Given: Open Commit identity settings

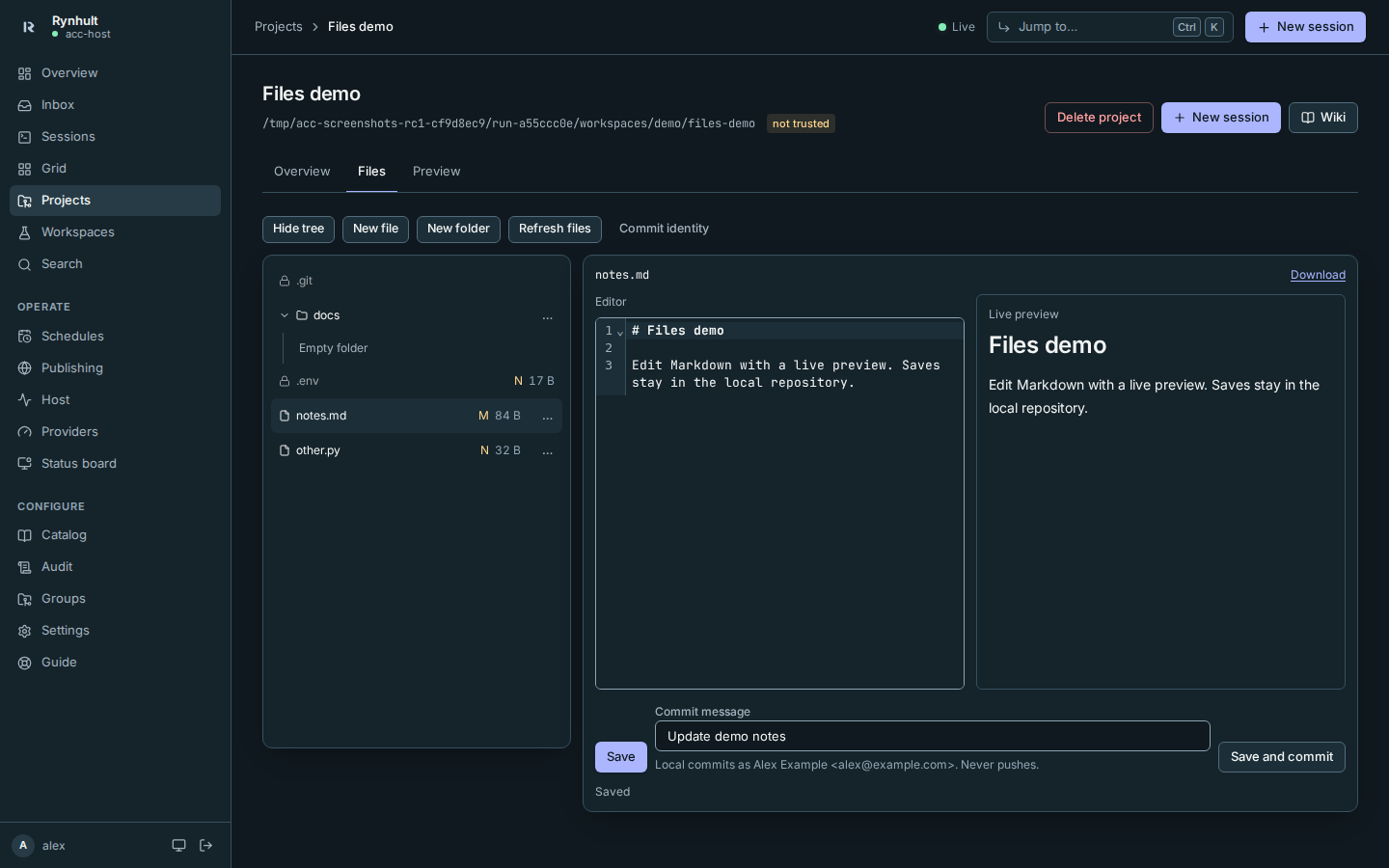Looking at the screenshot, I should click(665, 229).
